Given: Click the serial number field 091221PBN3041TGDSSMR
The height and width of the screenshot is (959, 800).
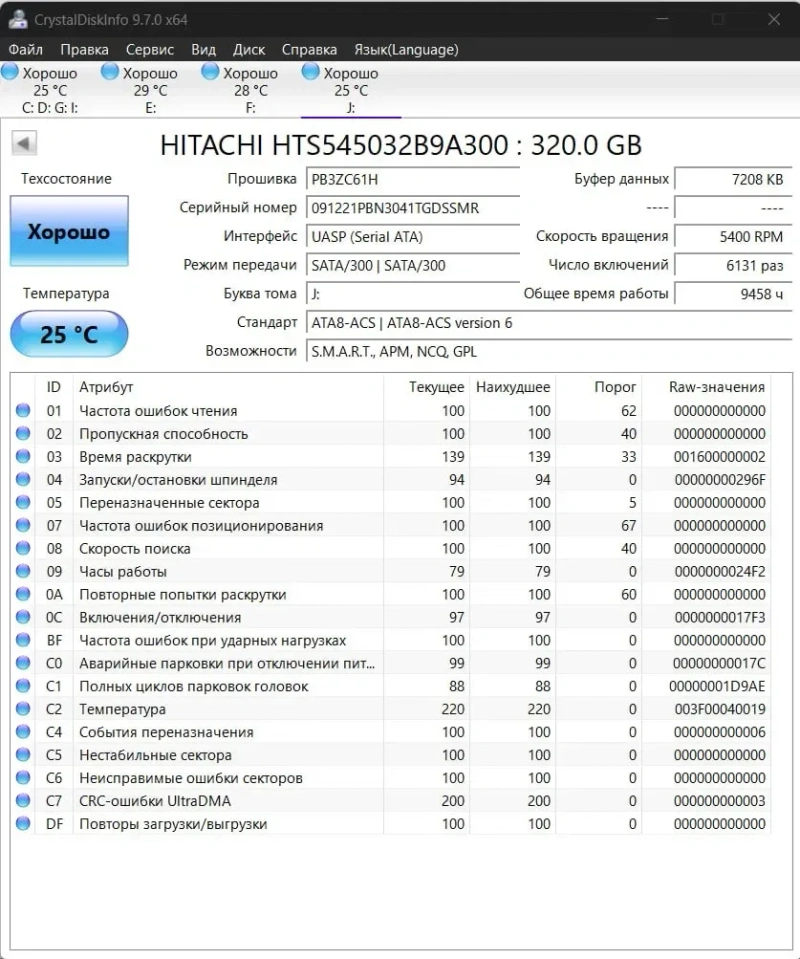Looking at the screenshot, I should (x=413, y=208).
